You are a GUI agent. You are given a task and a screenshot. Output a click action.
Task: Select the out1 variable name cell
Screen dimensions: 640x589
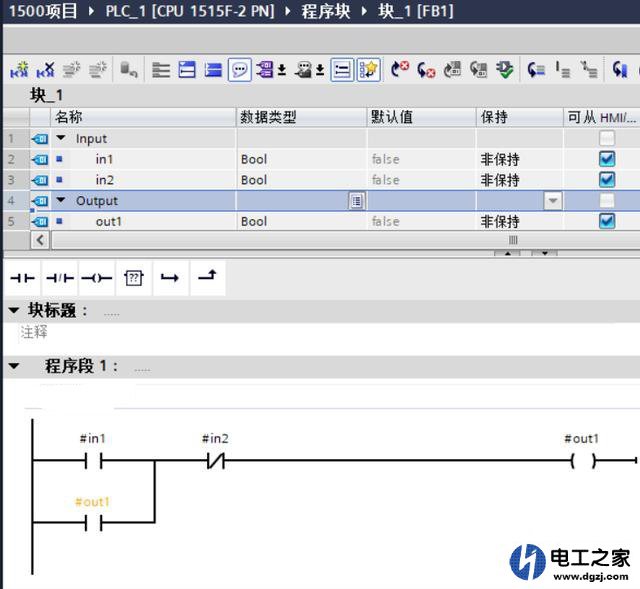109,222
